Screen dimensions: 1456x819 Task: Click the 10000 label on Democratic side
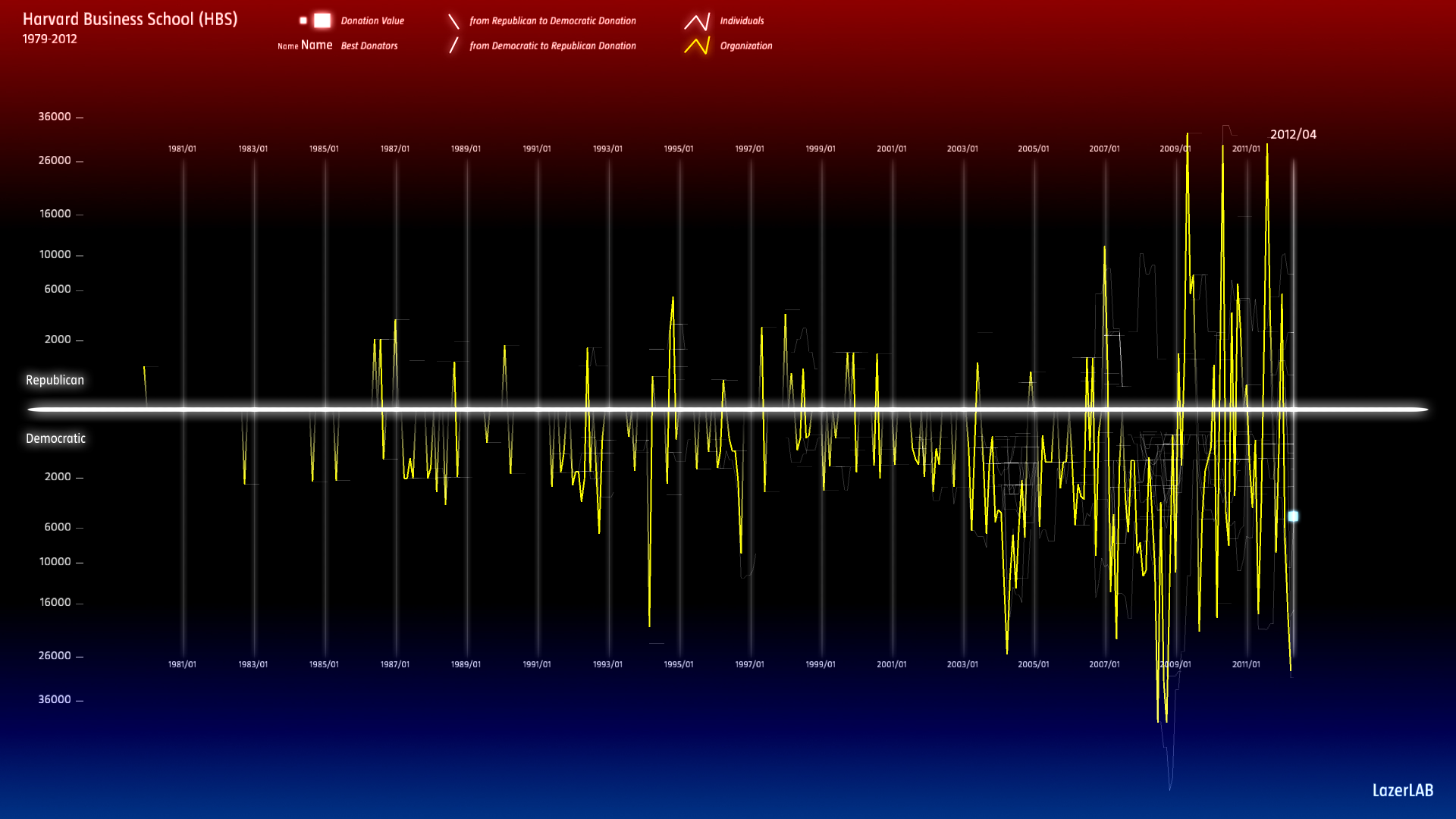(x=55, y=562)
